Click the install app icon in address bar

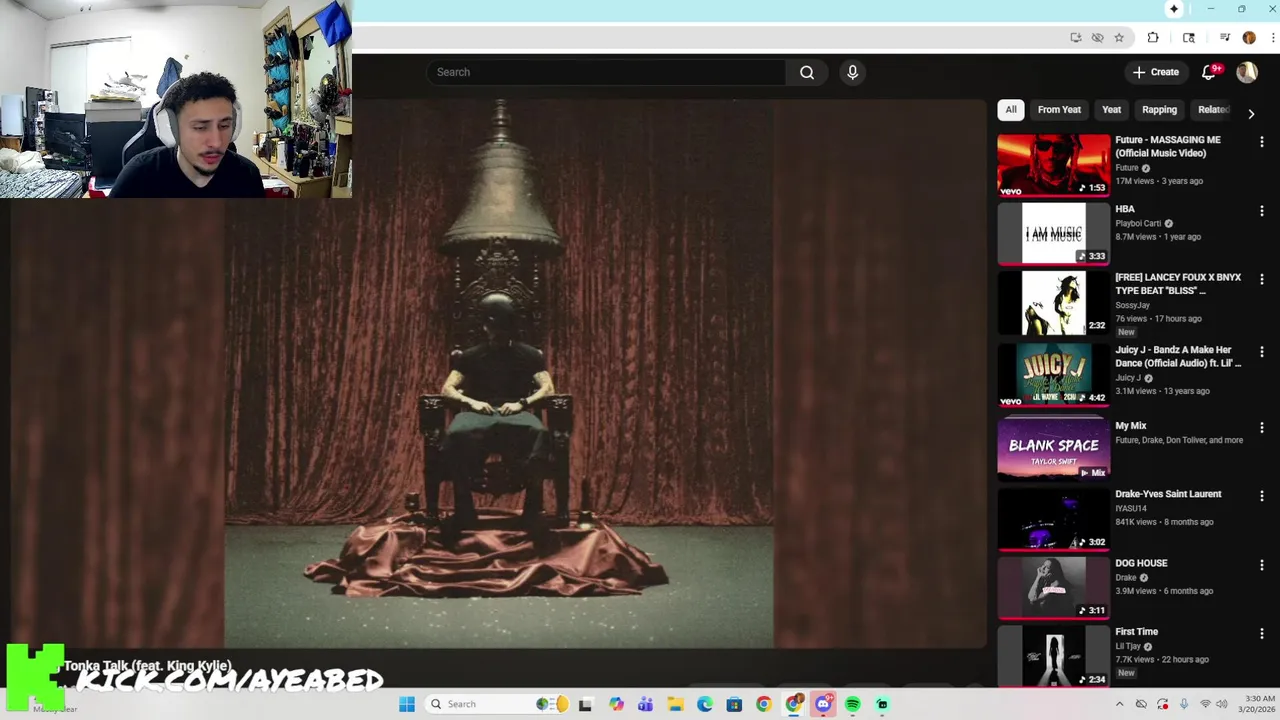1076,38
